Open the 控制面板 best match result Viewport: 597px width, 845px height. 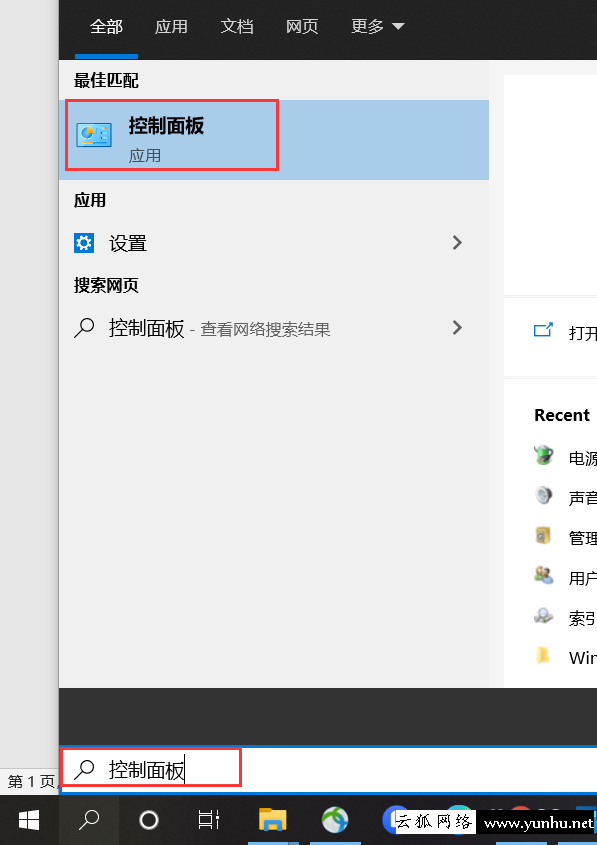click(274, 140)
